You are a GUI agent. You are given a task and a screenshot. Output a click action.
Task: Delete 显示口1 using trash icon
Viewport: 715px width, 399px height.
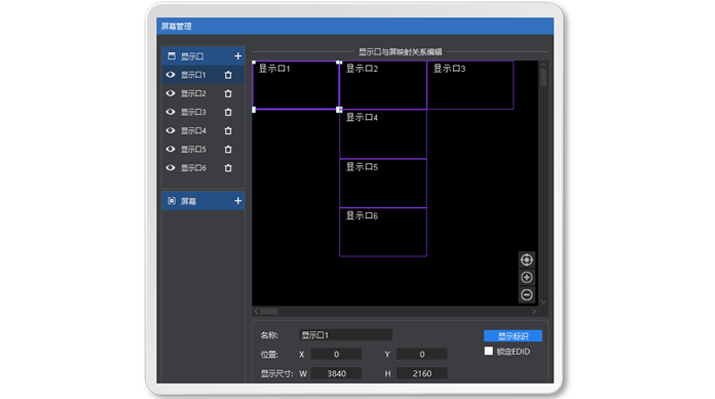228,75
